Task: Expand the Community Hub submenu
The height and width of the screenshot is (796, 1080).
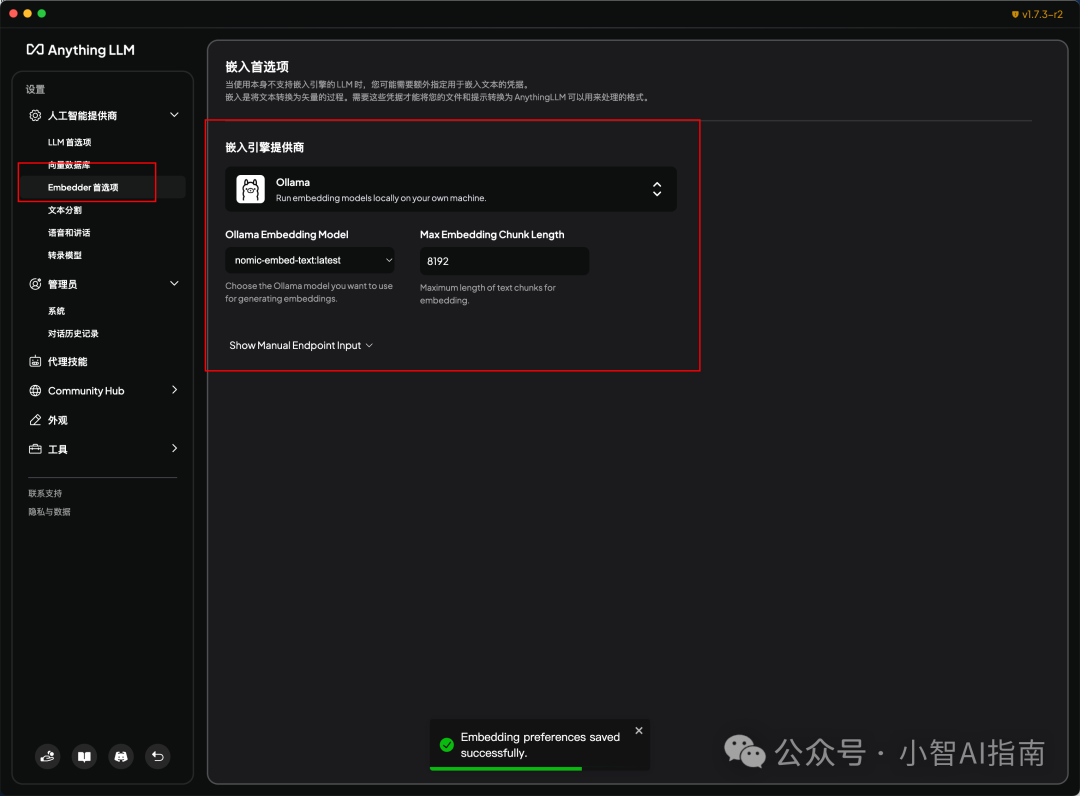Action: click(174, 390)
